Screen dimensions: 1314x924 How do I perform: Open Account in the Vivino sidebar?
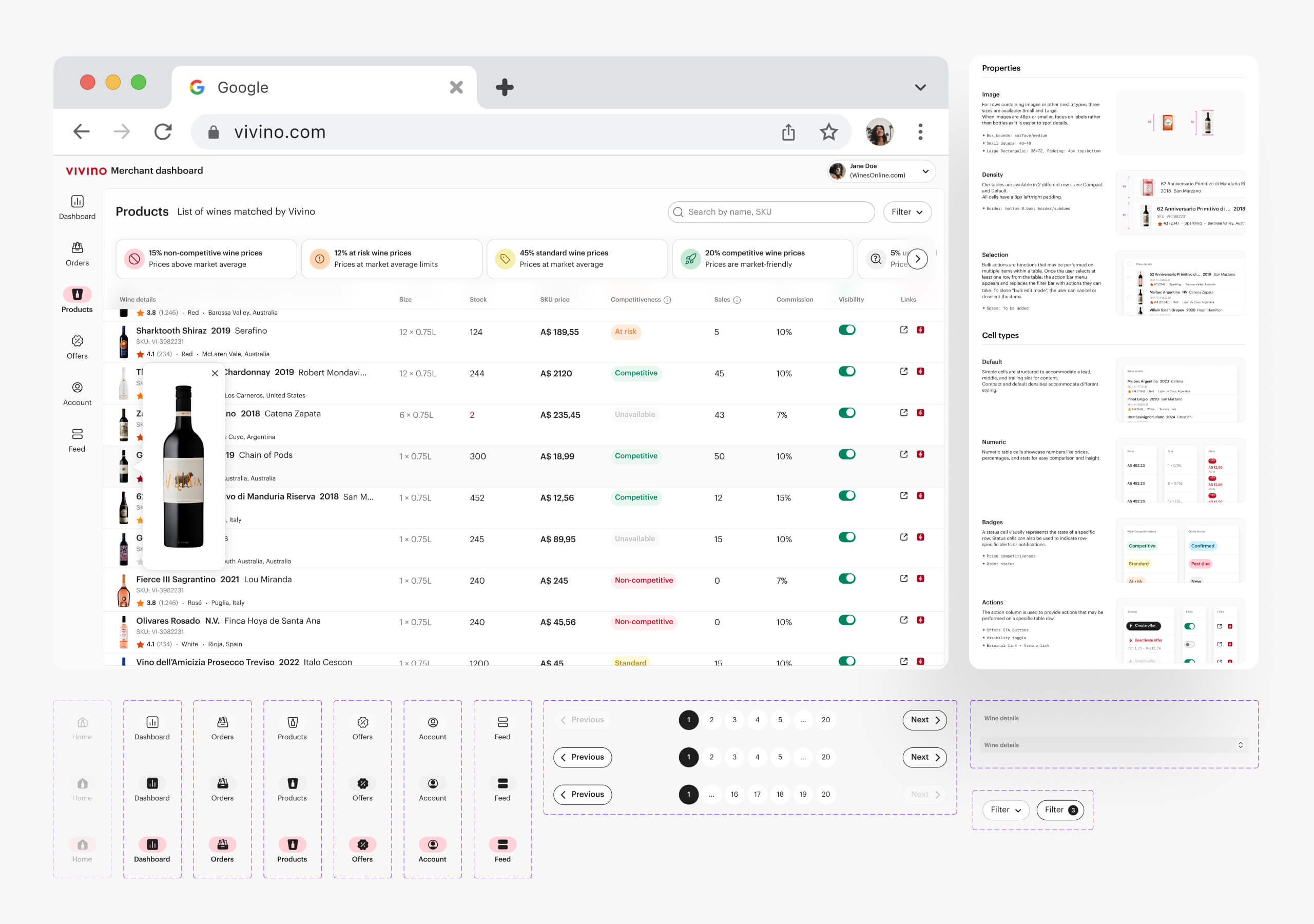click(78, 394)
